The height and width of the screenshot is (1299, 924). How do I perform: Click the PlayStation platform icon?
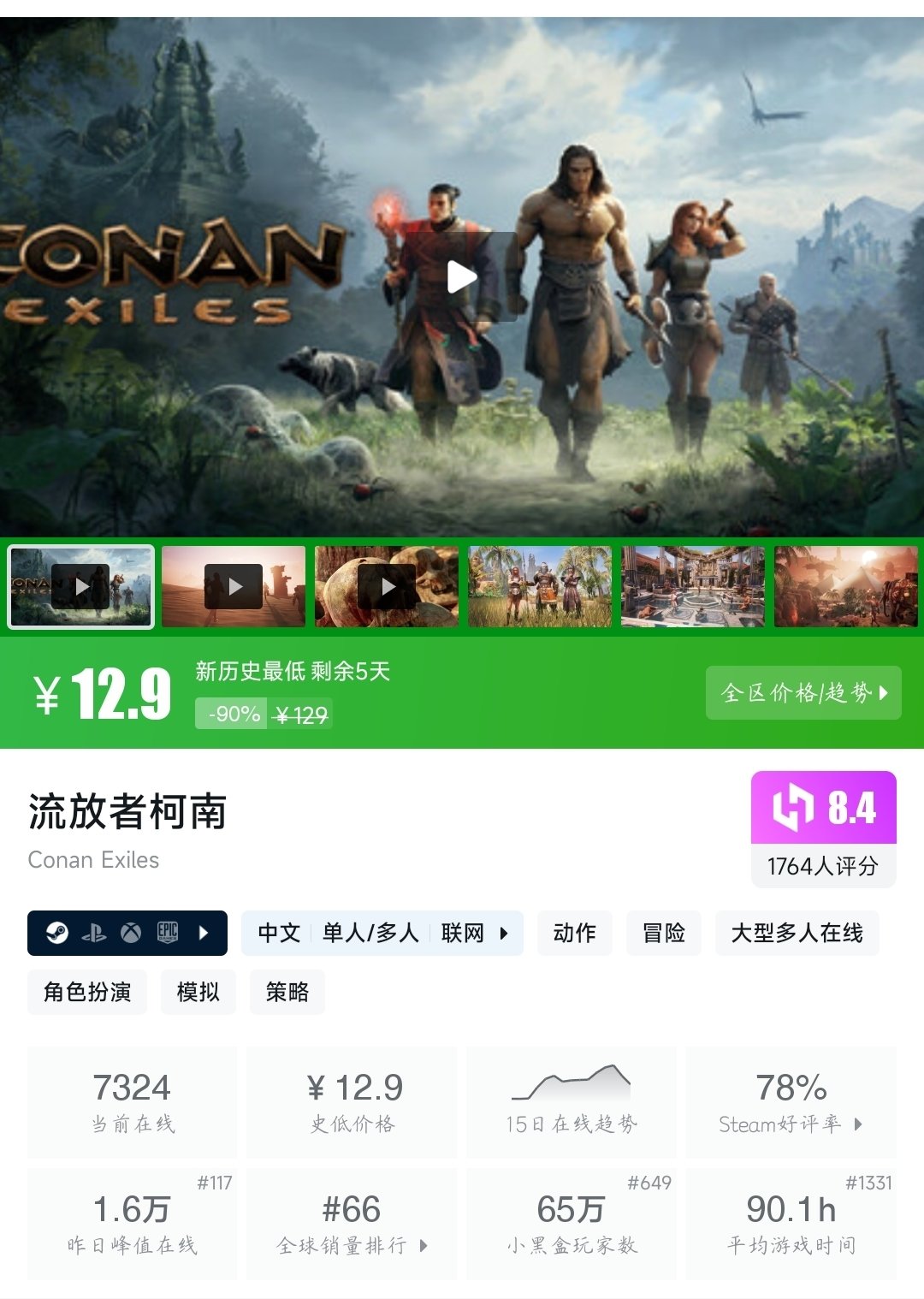coord(94,933)
